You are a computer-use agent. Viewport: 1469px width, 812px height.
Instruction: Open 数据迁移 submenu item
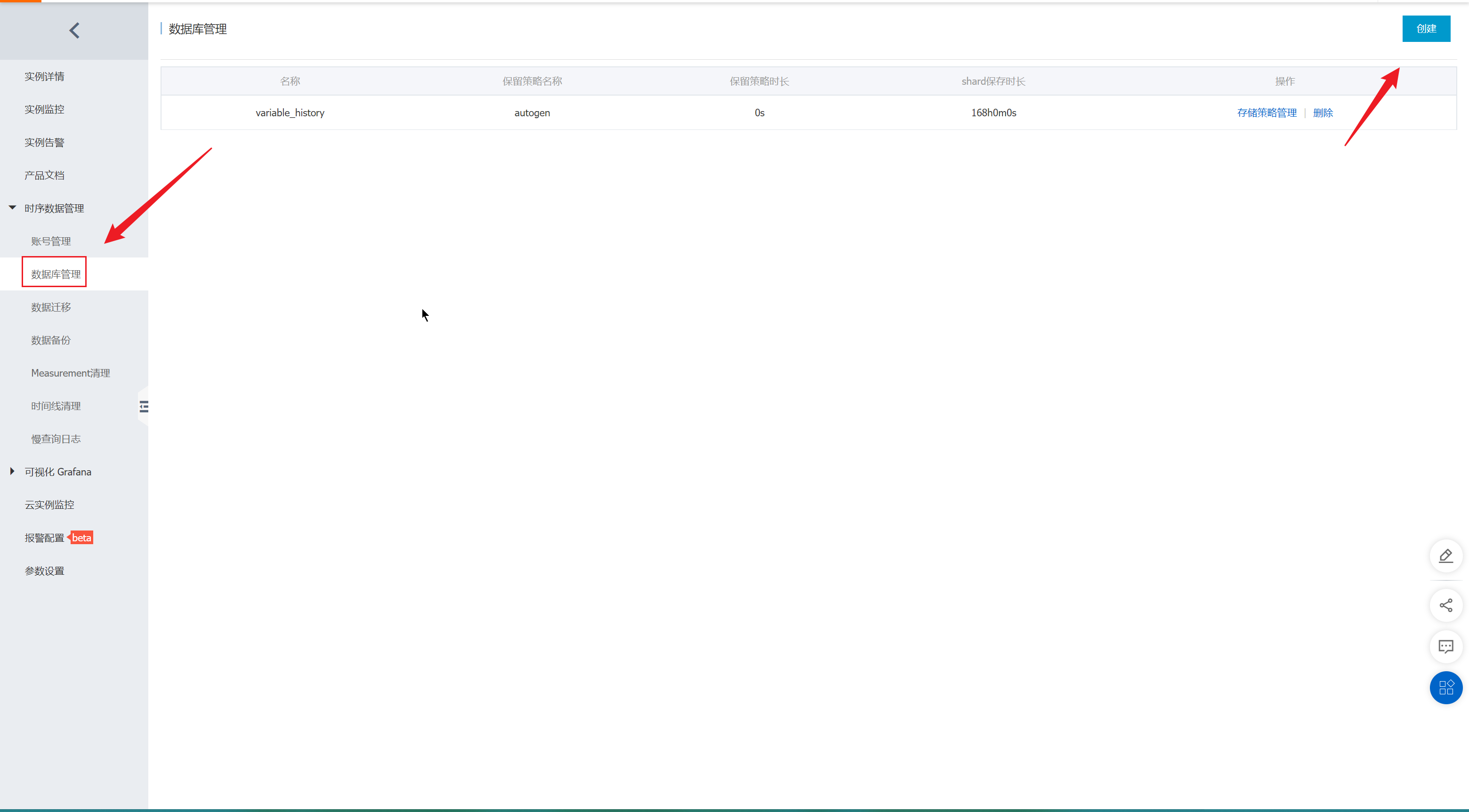pyautogui.click(x=51, y=307)
